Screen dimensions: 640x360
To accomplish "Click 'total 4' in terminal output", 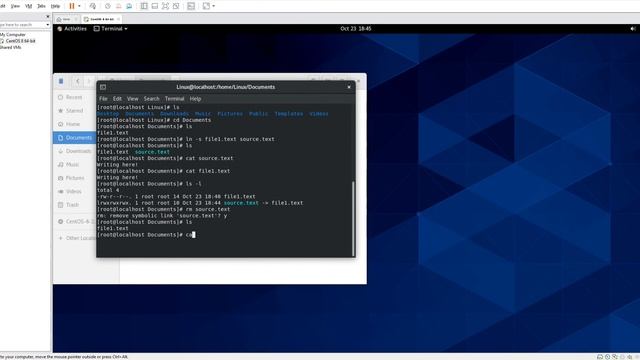I will (x=108, y=190).
